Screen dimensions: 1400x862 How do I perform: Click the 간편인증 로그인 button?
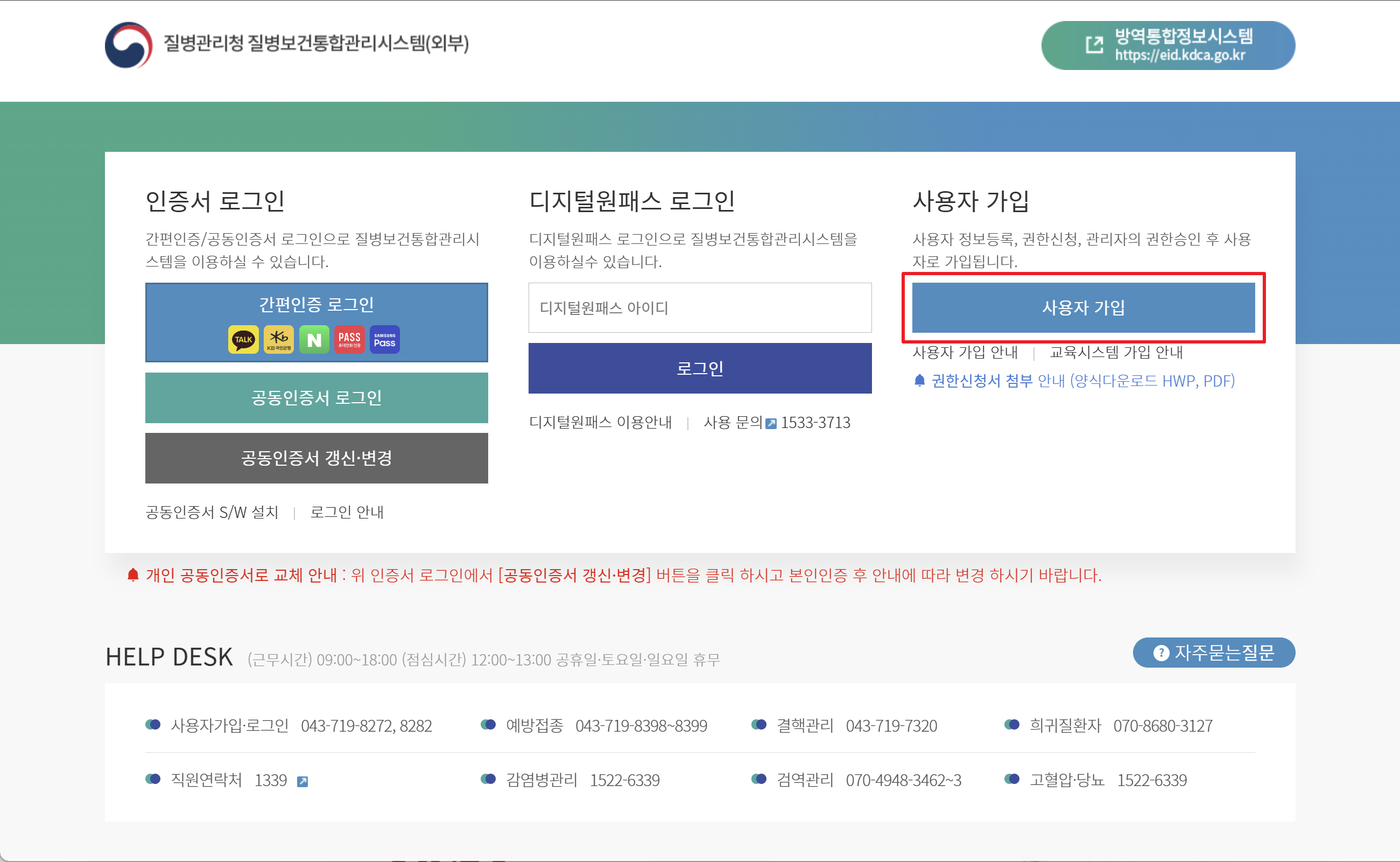click(x=317, y=323)
